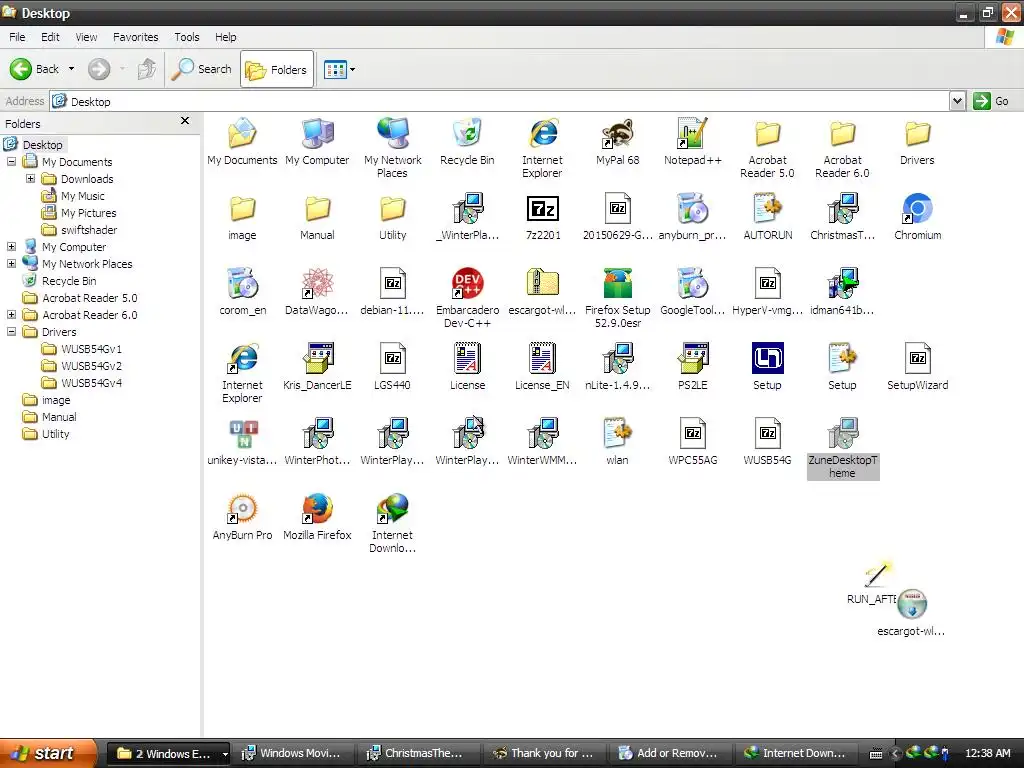Screen dimensions: 1024x768
Task: Select the debian-11 archive icon
Action: 392,283
